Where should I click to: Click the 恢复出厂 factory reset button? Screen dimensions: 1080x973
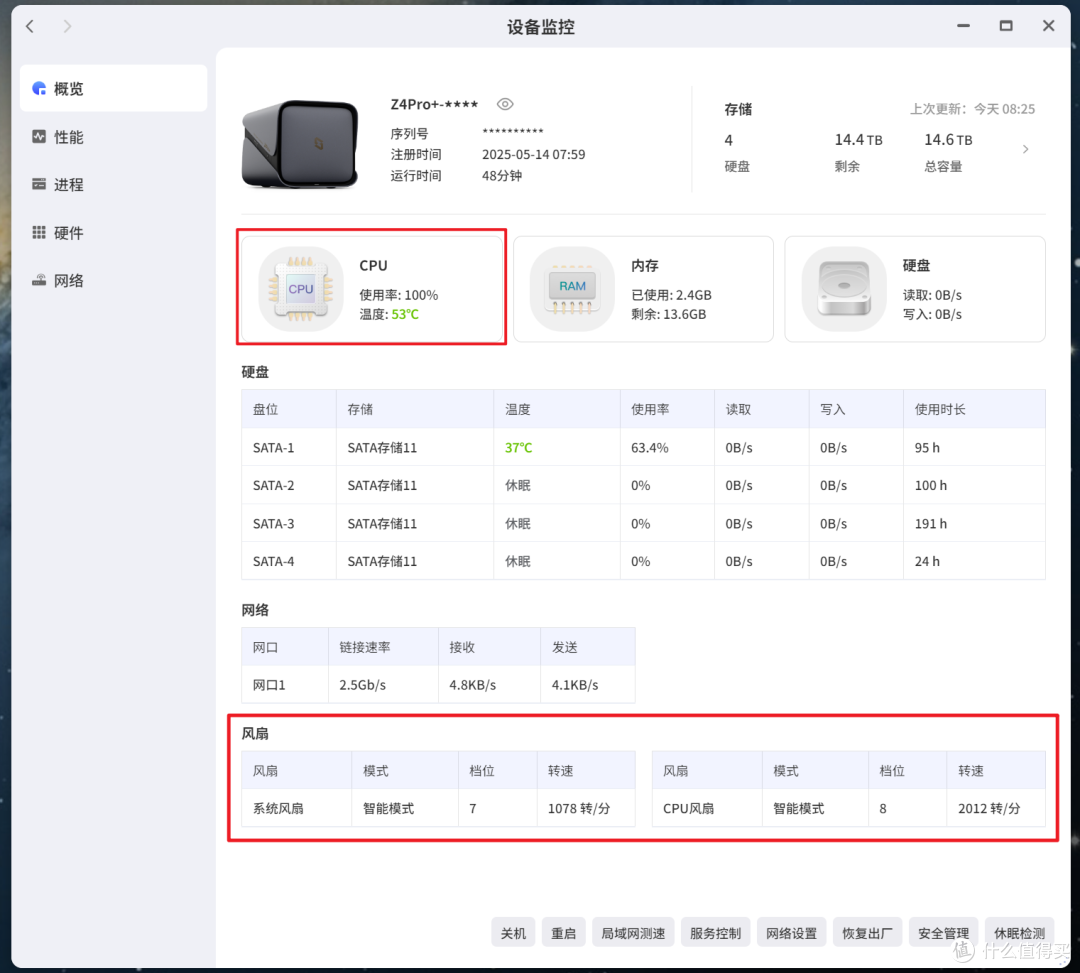coord(867,933)
